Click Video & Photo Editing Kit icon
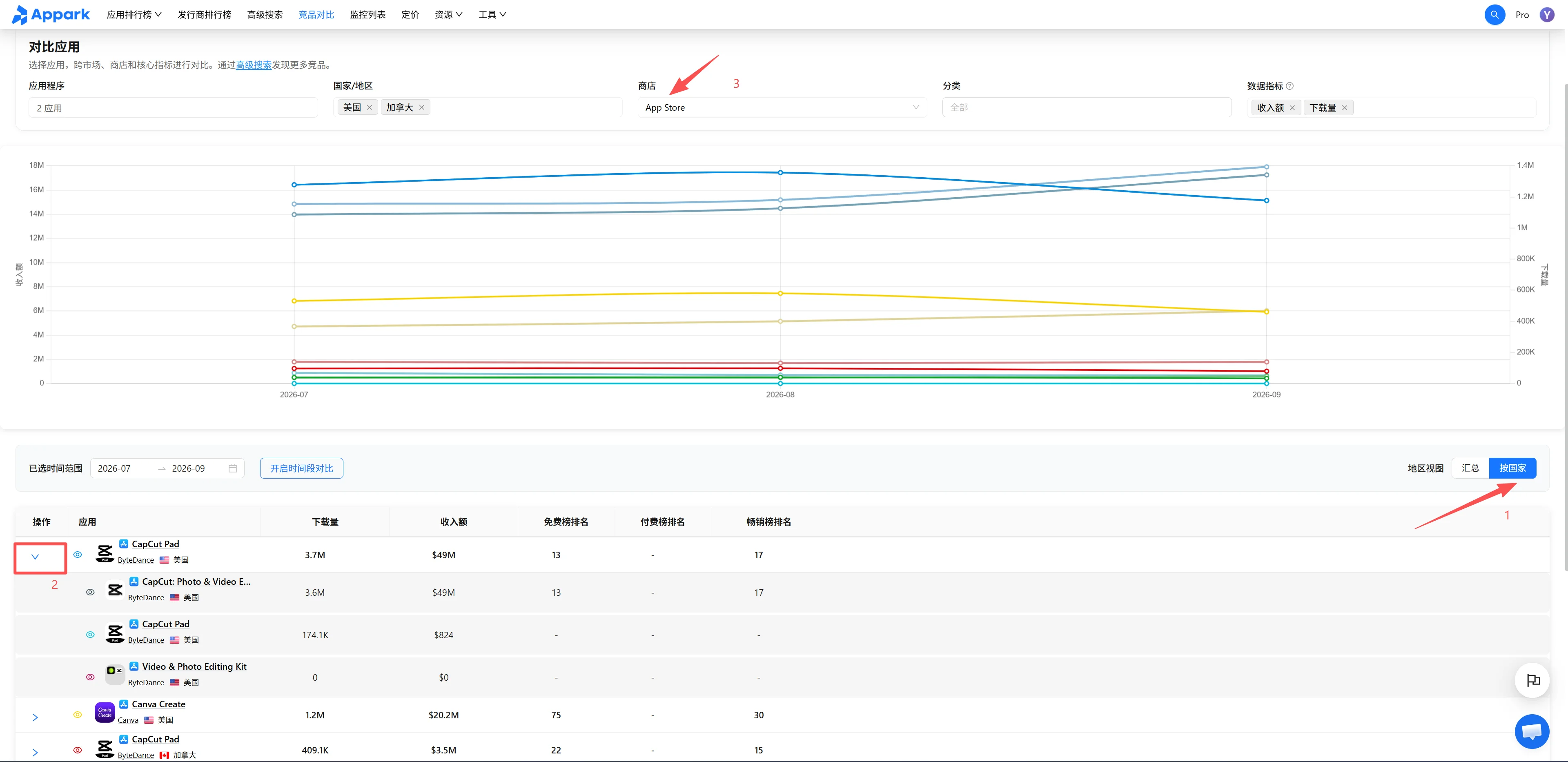The width and height of the screenshot is (1568, 762). tap(114, 674)
